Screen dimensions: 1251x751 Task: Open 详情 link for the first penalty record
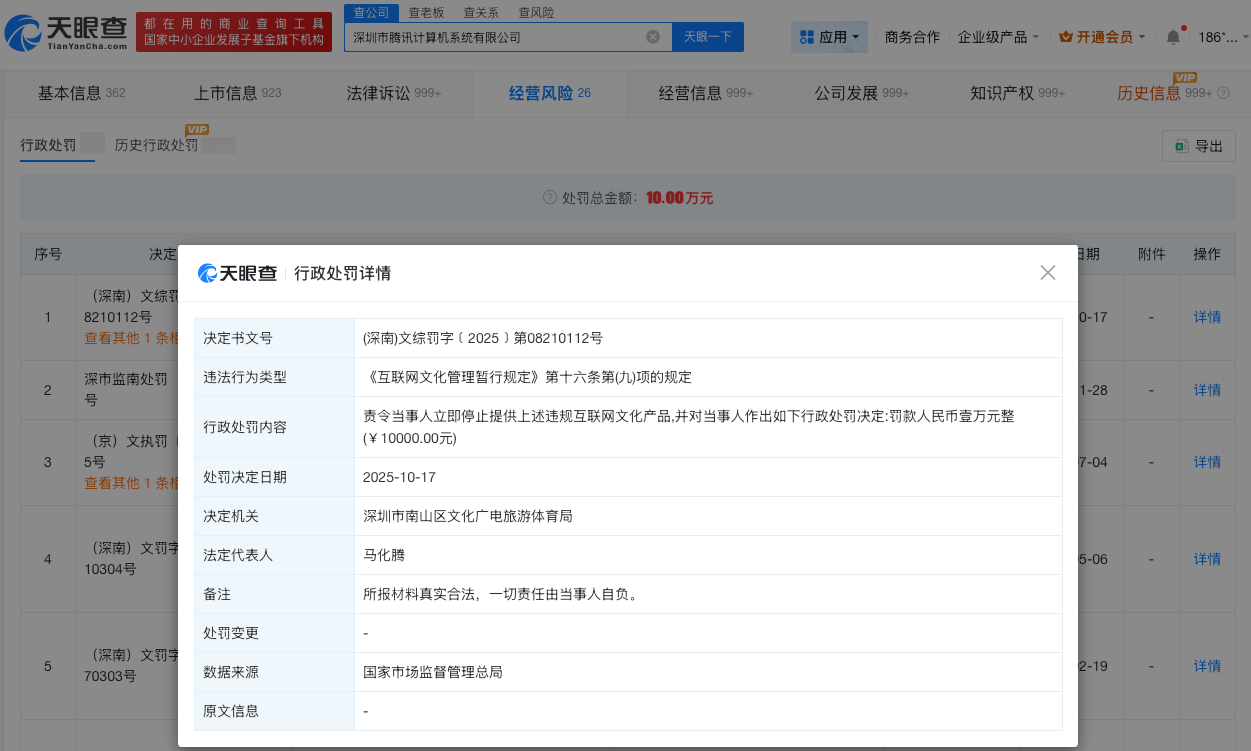(1207, 316)
